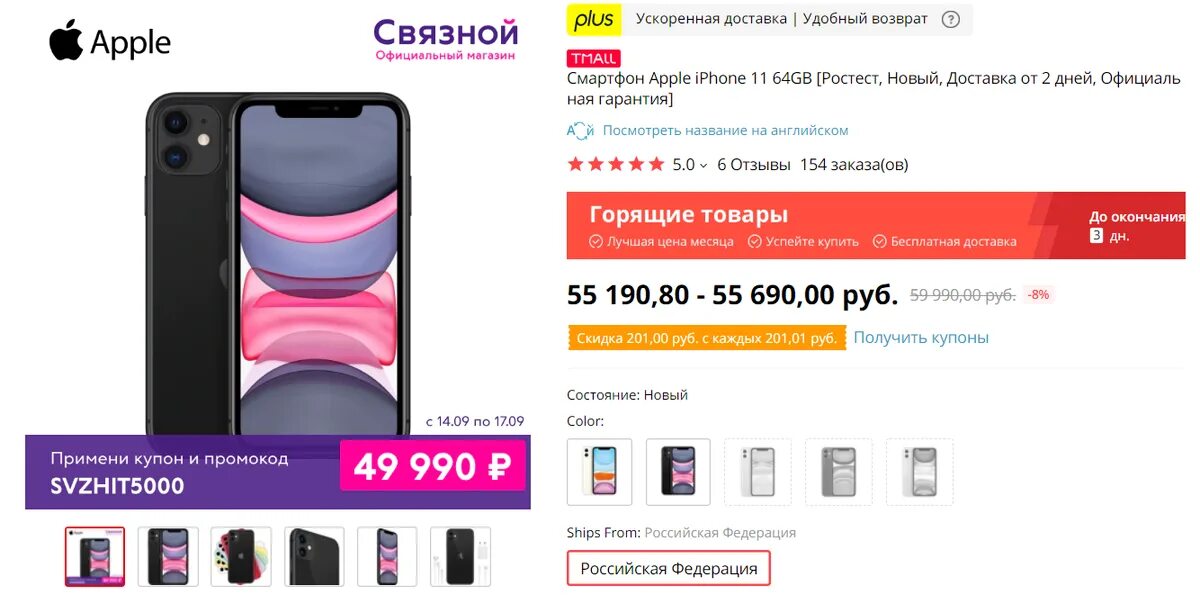Click the orange Скидка 201,00 руб. coupon tag
This screenshot has width=1200, height=595.
tap(707, 338)
